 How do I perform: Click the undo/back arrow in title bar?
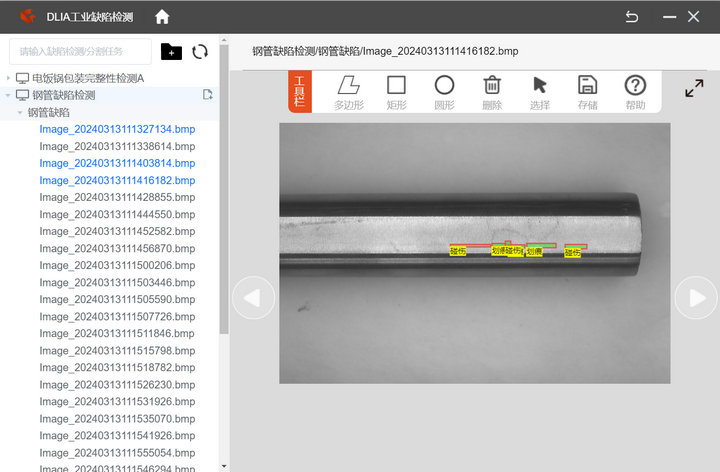pos(632,17)
